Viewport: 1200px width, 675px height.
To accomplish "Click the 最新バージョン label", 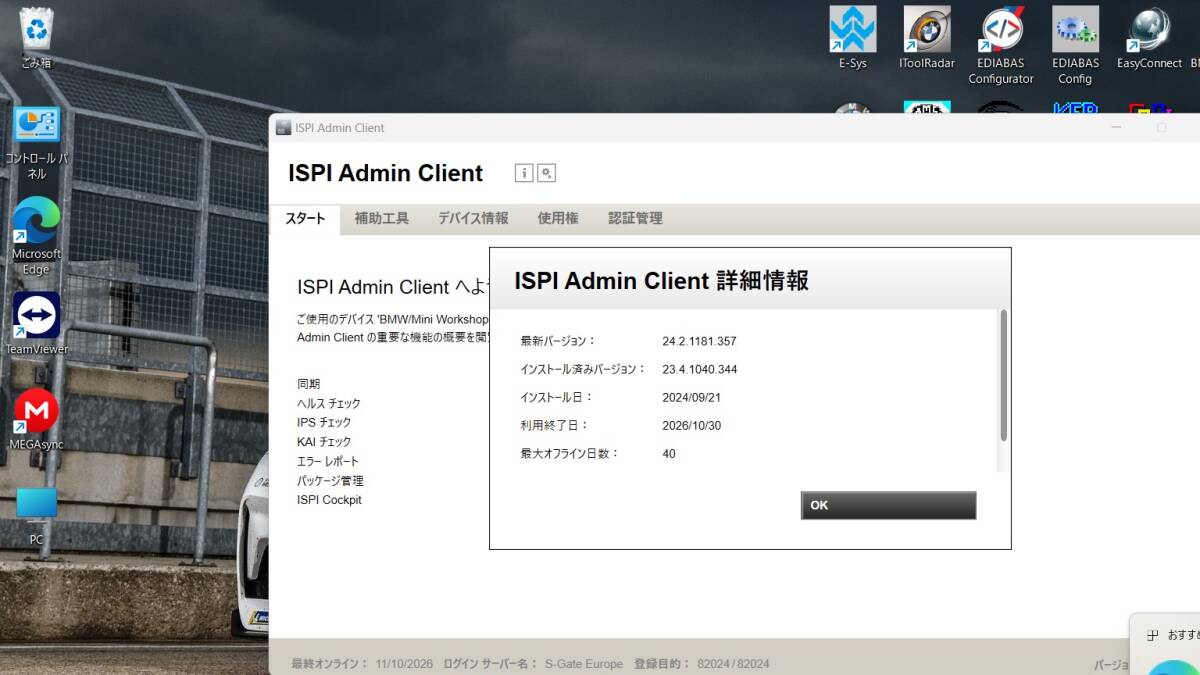I will [x=558, y=341].
